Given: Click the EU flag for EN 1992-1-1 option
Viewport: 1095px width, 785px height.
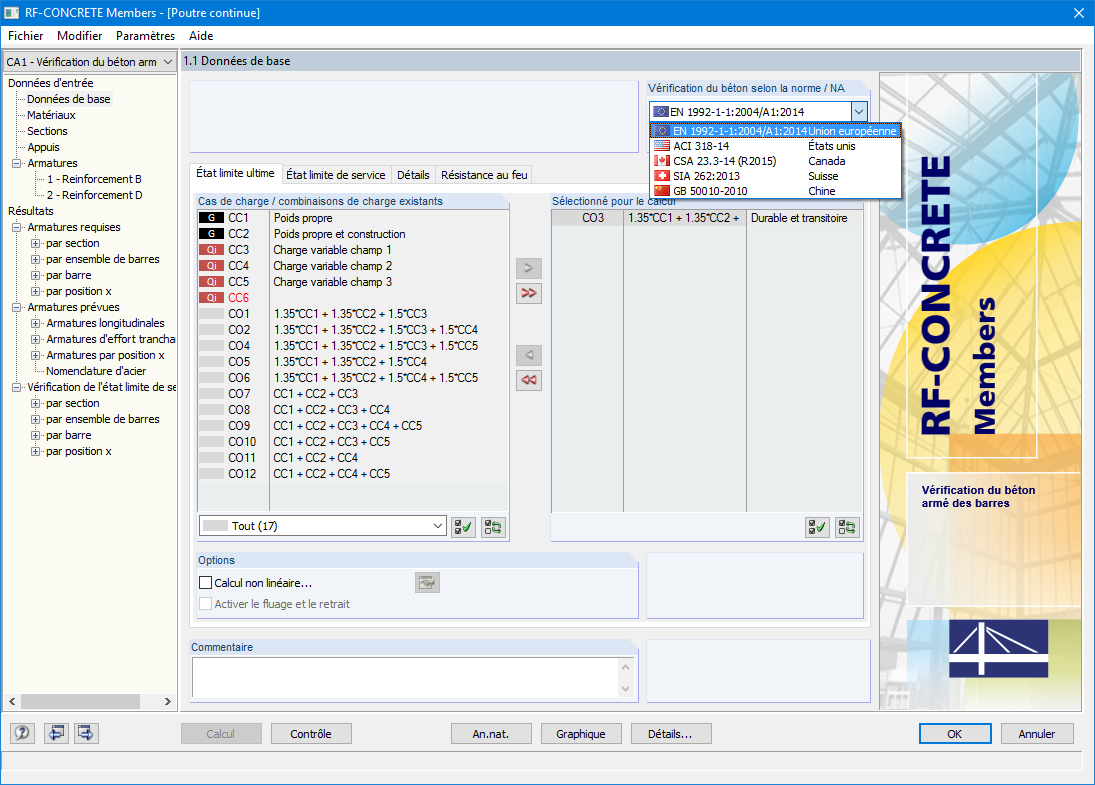Looking at the screenshot, I should tap(661, 131).
